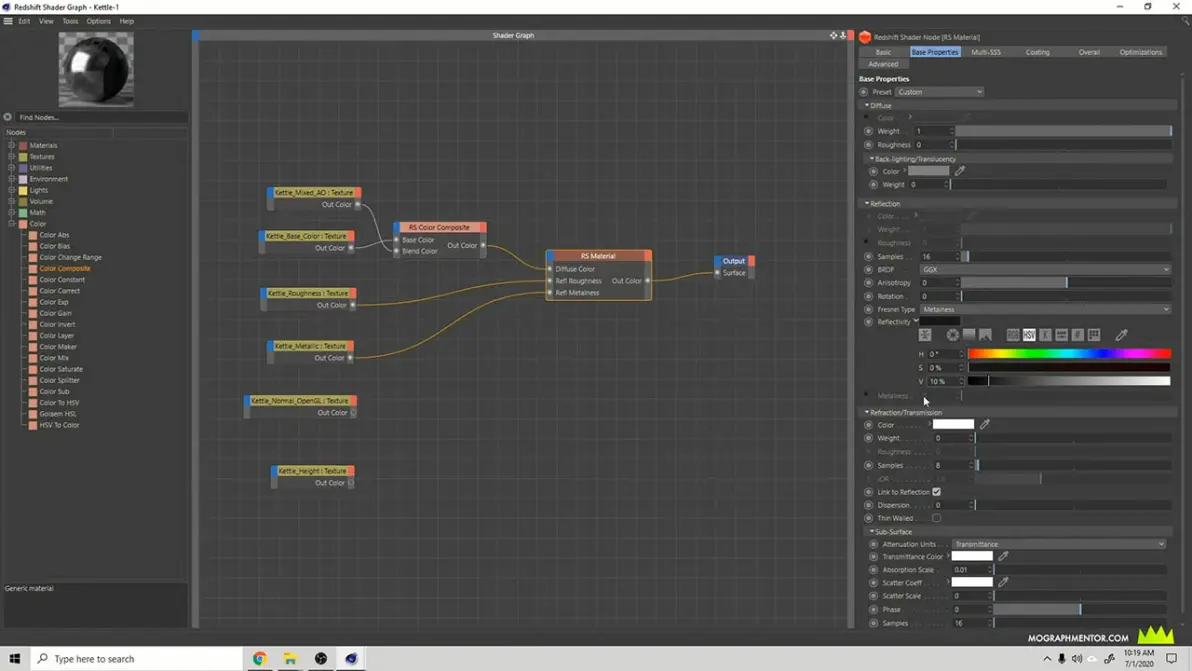
Task: Select the RS Color Composite node
Action: click(x=439, y=227)
